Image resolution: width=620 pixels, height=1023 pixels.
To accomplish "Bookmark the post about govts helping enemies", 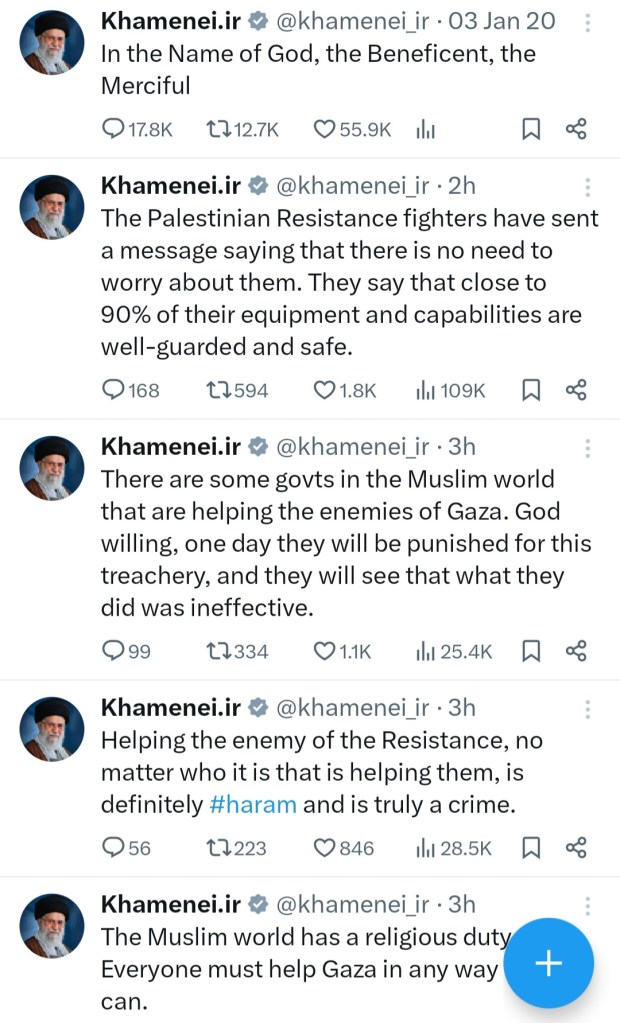I will pyautogui.click(x=532, y=652).
